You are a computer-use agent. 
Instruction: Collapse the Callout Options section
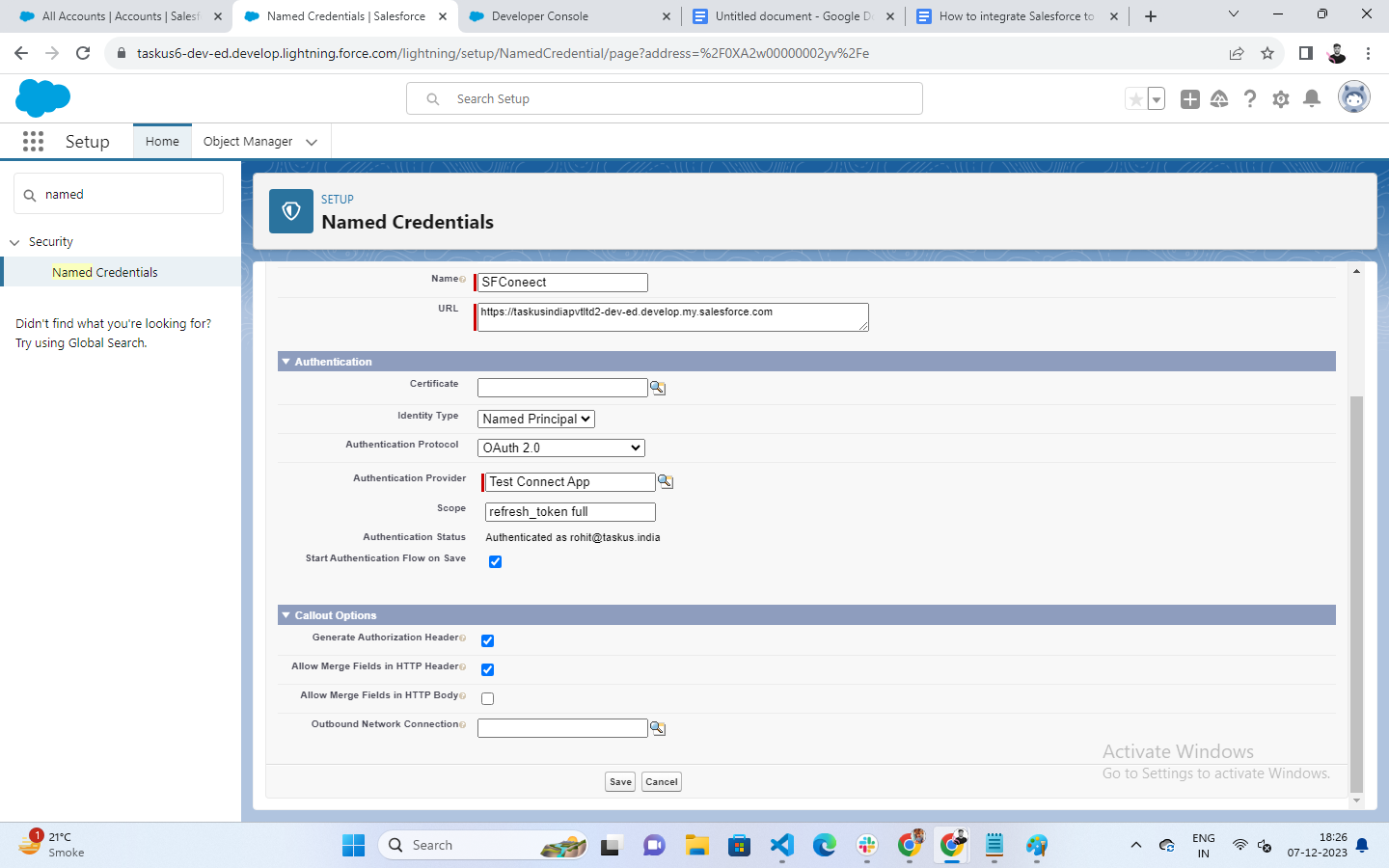[286, 615]
